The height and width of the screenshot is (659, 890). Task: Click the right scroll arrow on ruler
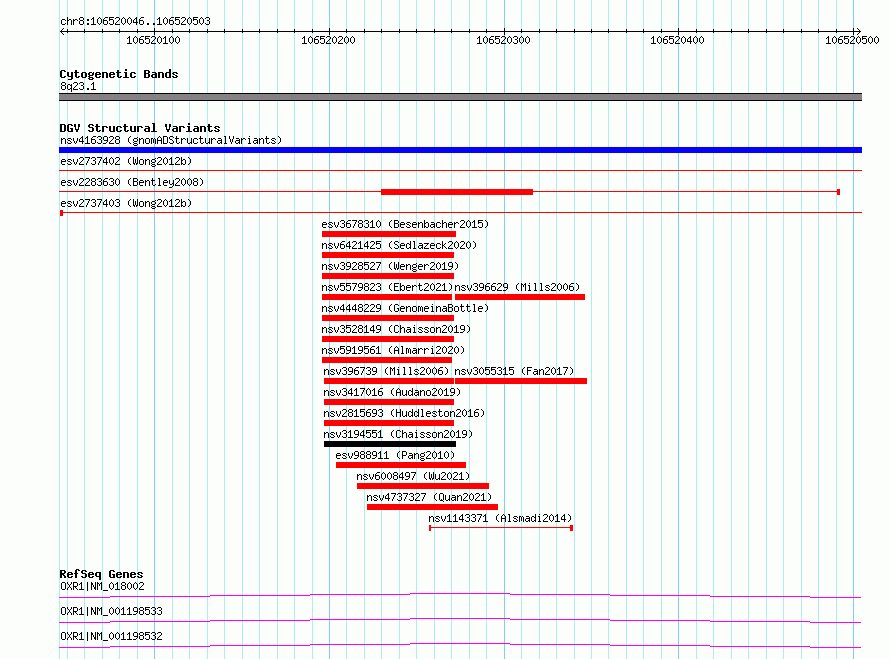pyautogui.click(x=858, y=31)
